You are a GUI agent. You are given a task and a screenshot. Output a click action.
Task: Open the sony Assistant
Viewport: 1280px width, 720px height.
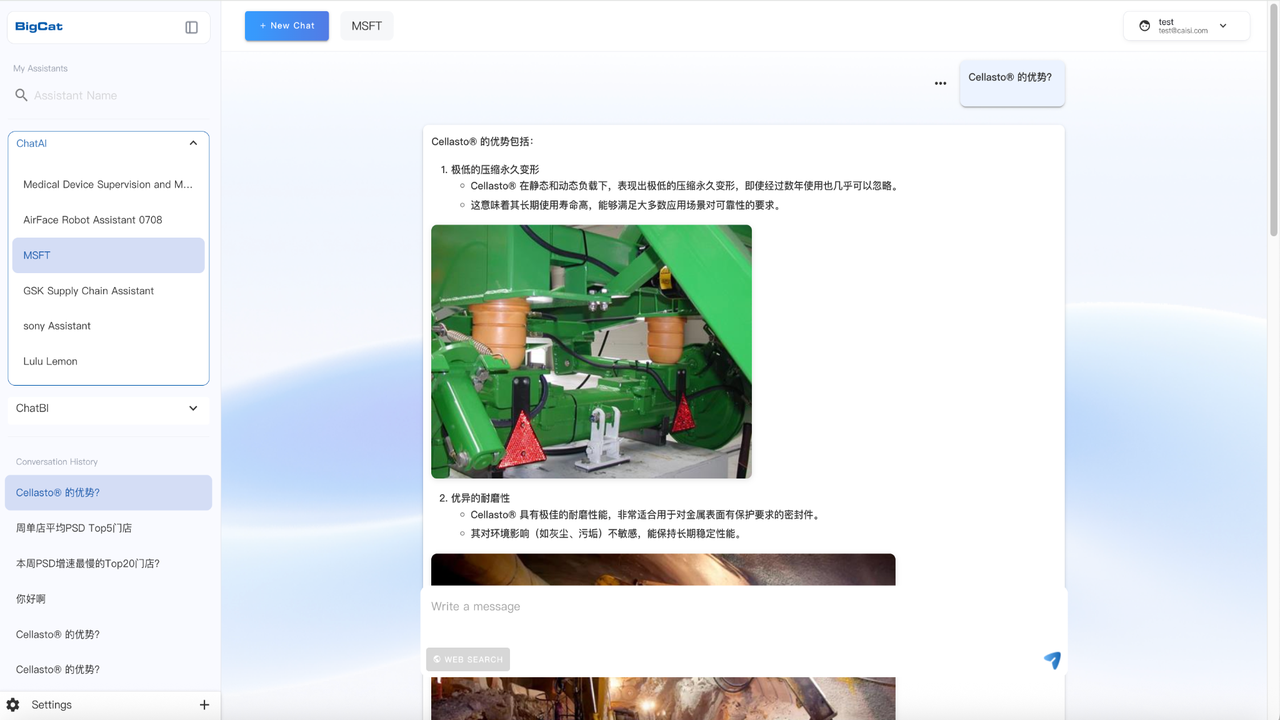coord(108,326)
